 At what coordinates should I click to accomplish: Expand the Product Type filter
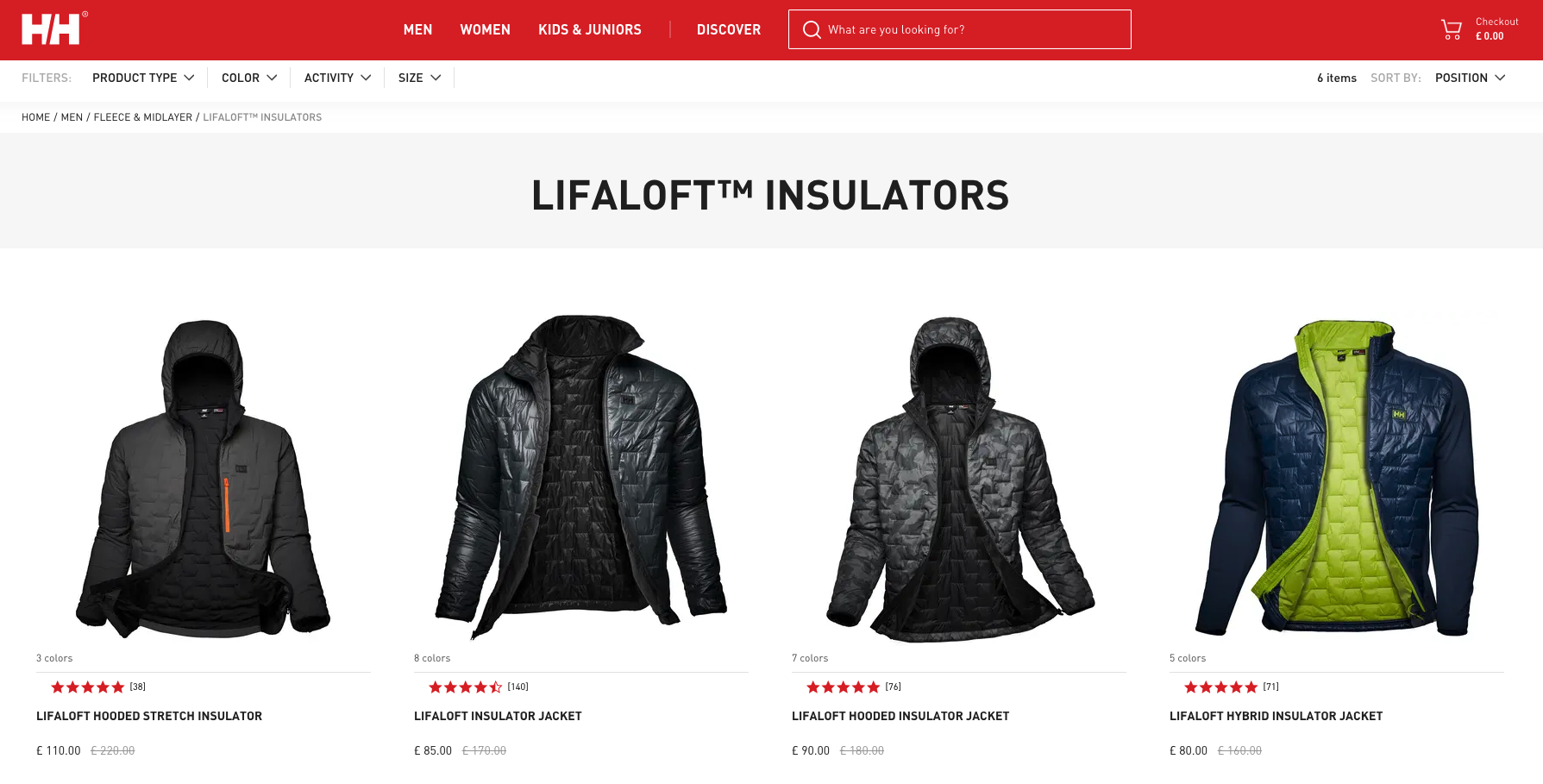pos(143,78)
